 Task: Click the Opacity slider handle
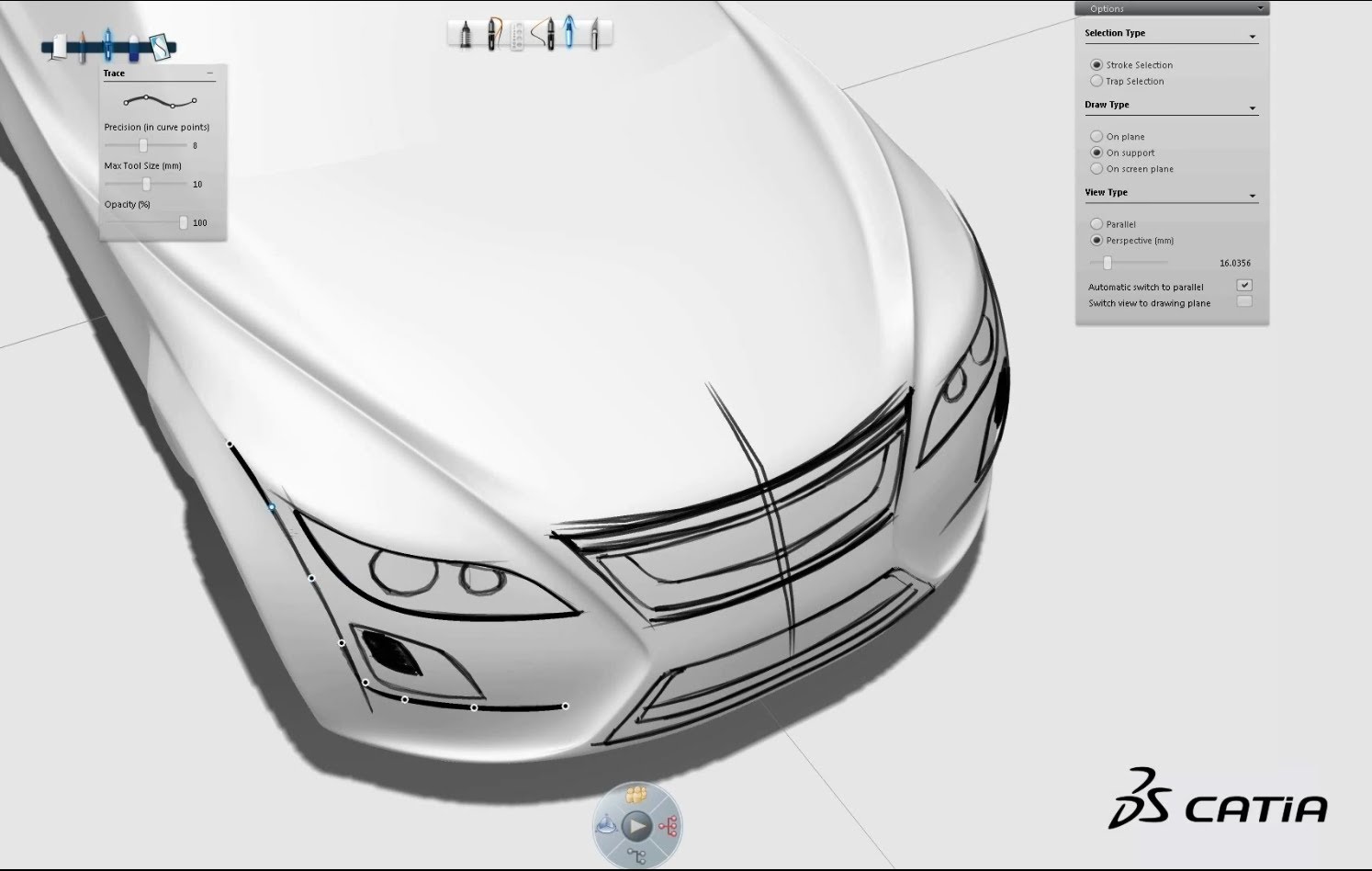click(183, 222)
